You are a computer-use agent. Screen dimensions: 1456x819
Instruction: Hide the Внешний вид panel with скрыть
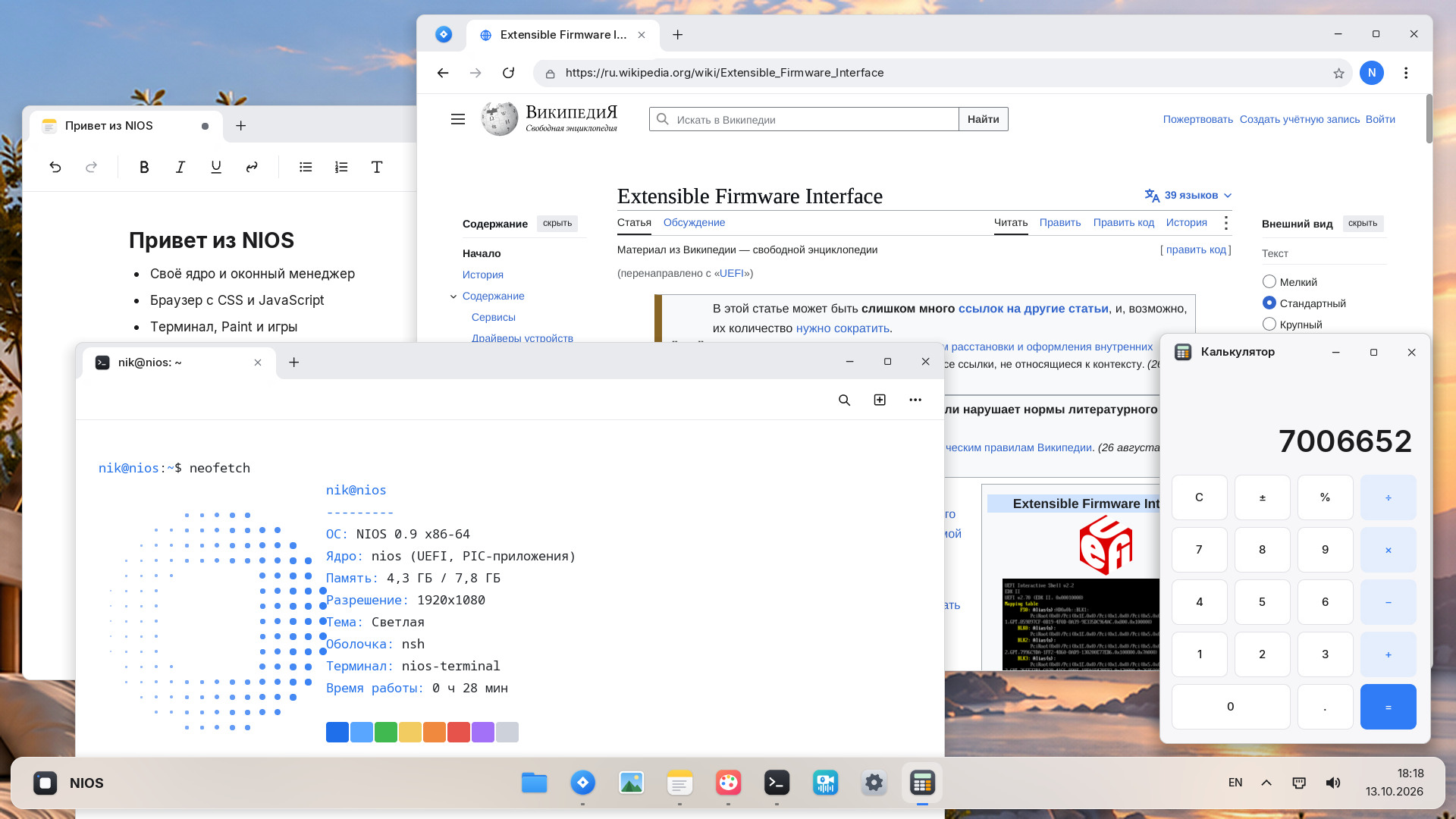(1363, 224)
